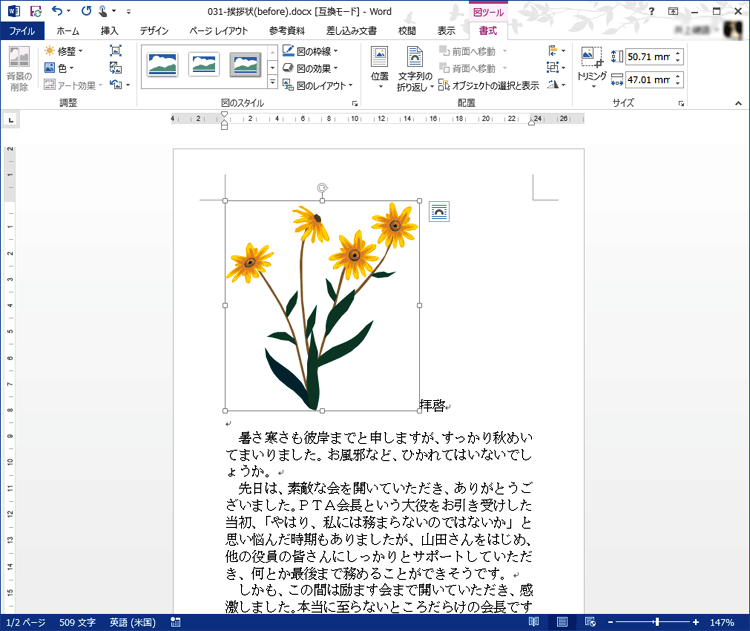750x631 pixels.
Task: Click the Redo/Repeat icon
Action: pos(86,11)
